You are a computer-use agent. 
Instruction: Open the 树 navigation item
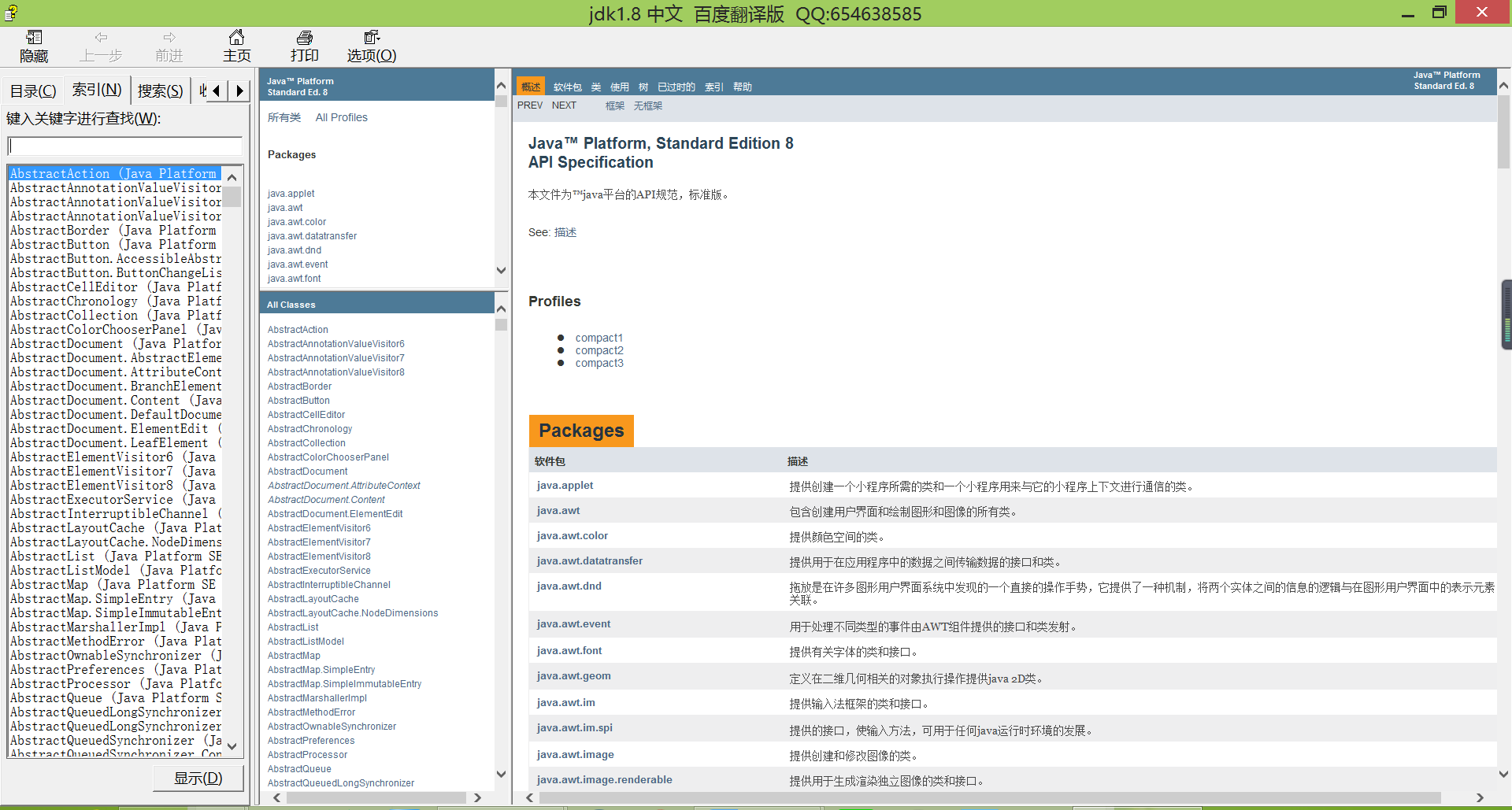643,87
